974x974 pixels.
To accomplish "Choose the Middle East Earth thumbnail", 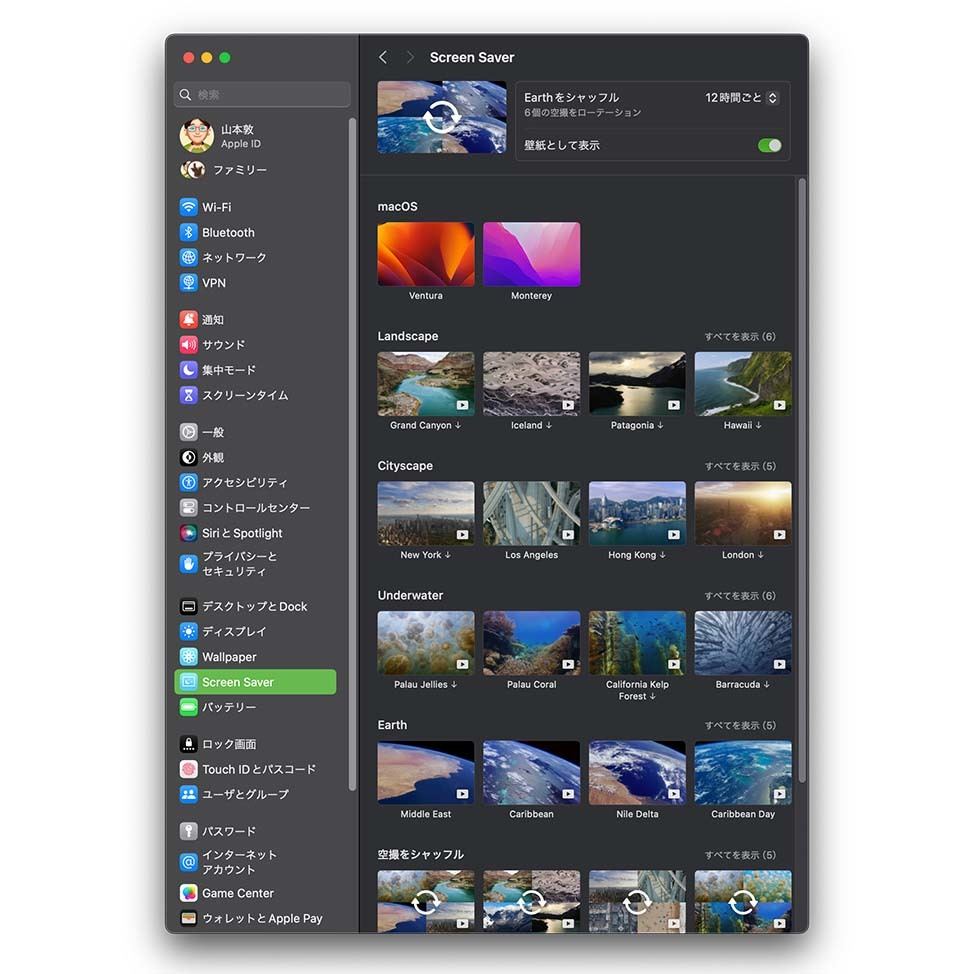I will (426, 773).
